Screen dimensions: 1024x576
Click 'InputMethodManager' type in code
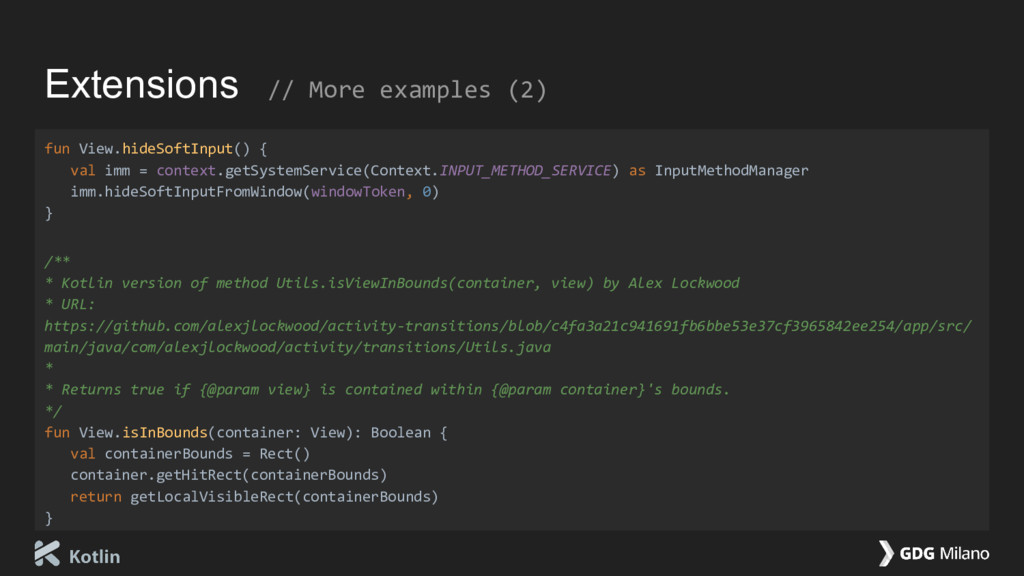point(731,170)
